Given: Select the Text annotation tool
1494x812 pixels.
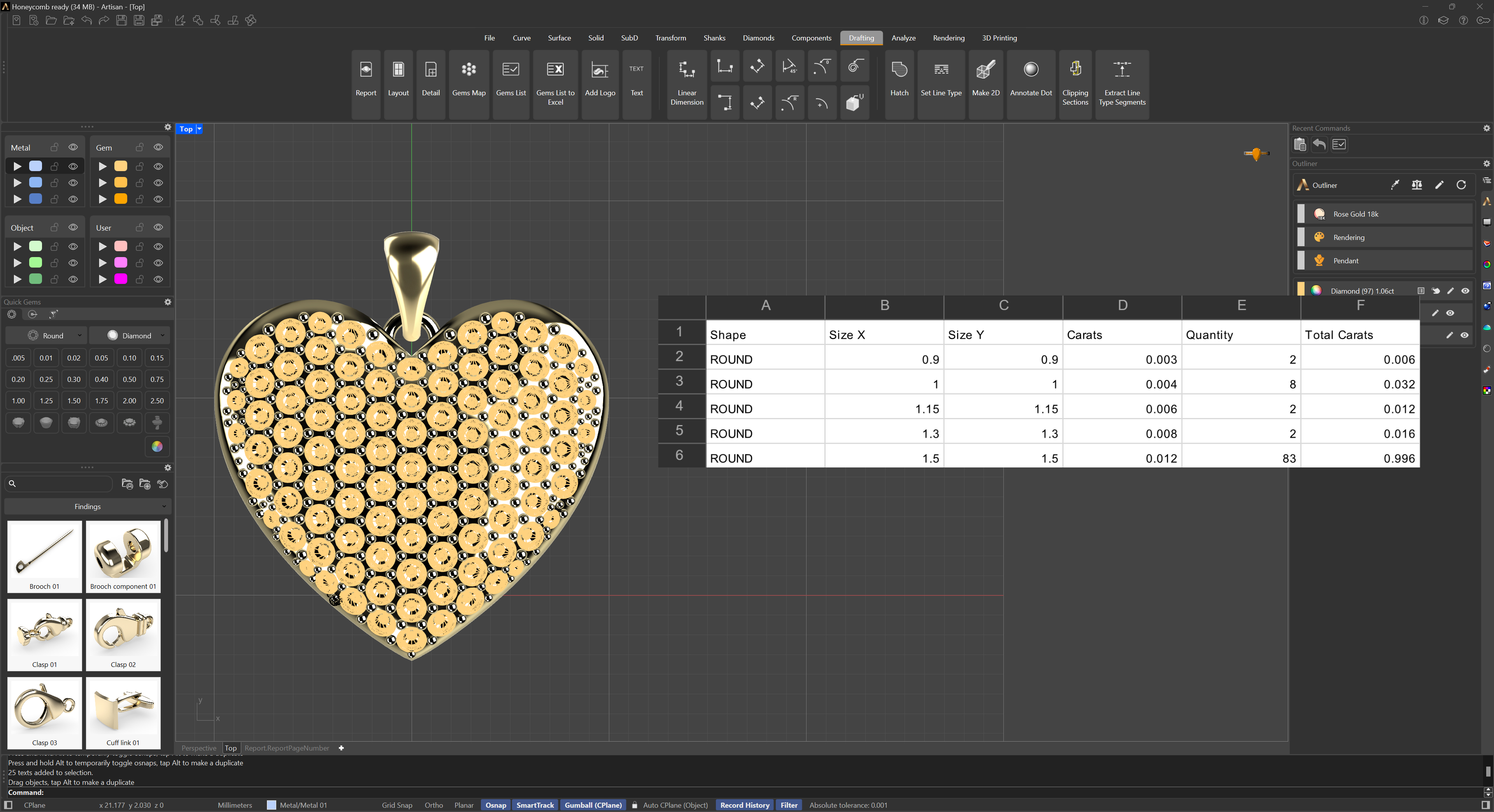Looking at the screenshot, I should (x=637, y=85).
